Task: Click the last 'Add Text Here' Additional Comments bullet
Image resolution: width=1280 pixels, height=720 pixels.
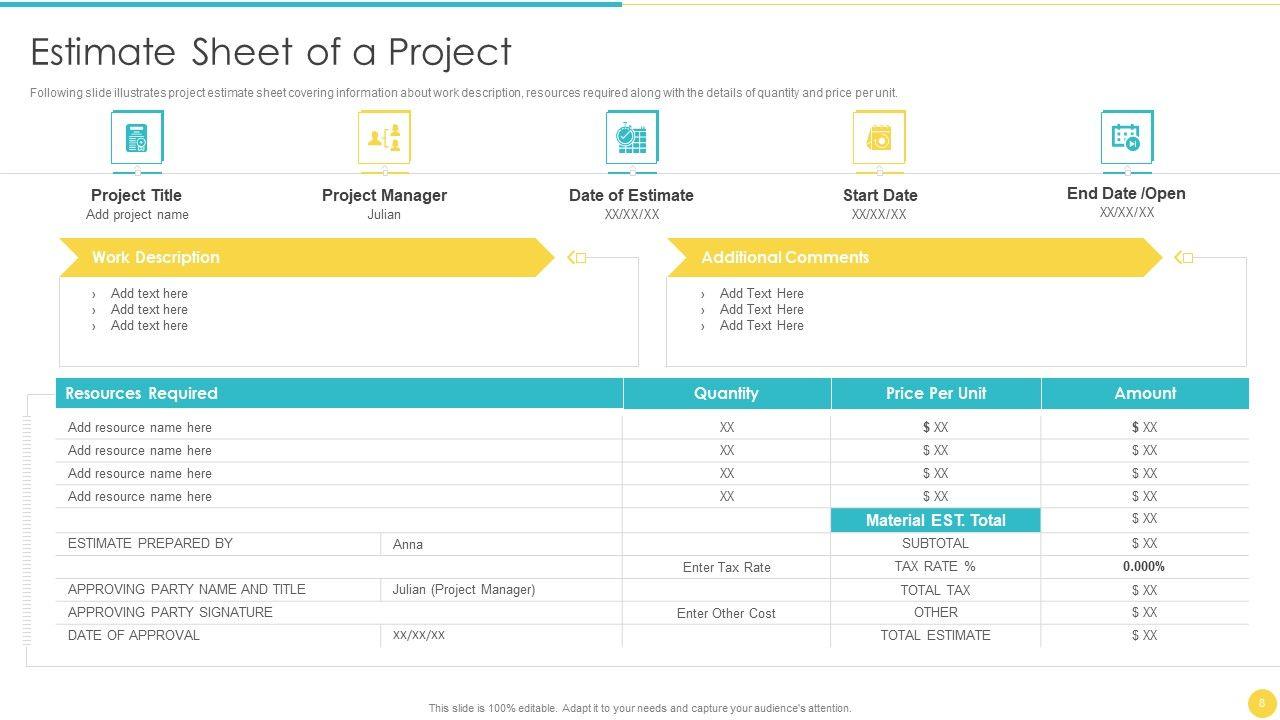Action: point(762,325)
